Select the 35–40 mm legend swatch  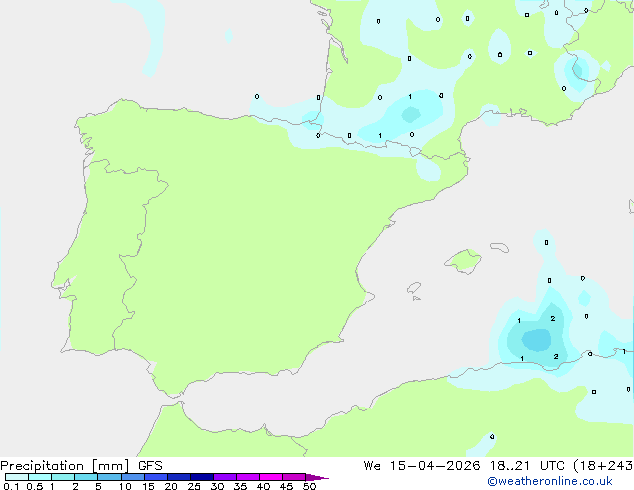[x=248, y=477]
